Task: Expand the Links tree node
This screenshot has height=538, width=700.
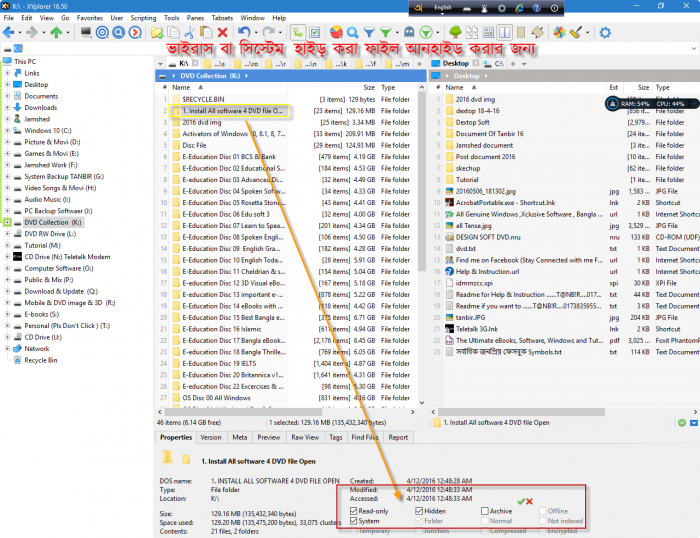Action: (7, 73)
